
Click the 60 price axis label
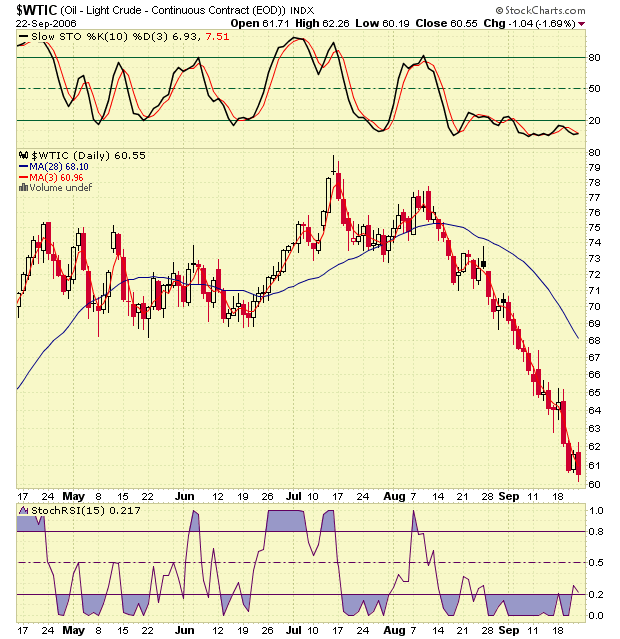(x=594, y=485)
